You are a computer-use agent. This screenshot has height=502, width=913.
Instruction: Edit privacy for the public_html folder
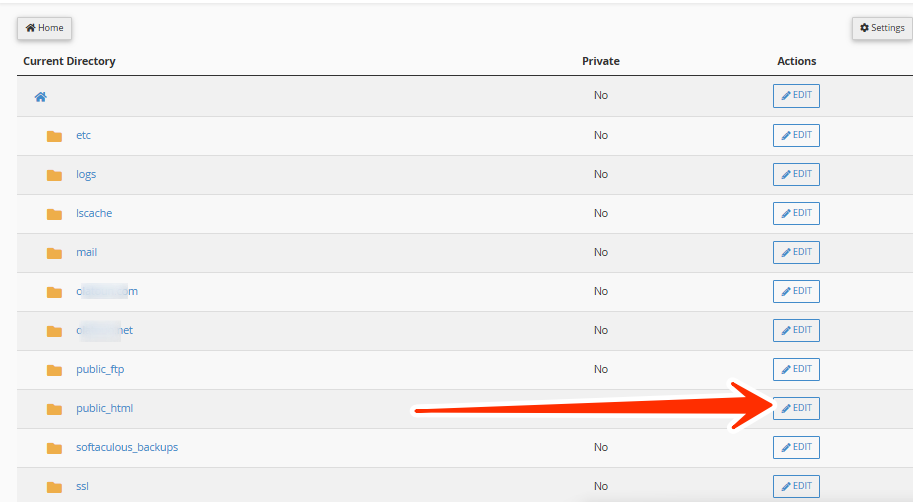tap(796, 408)
